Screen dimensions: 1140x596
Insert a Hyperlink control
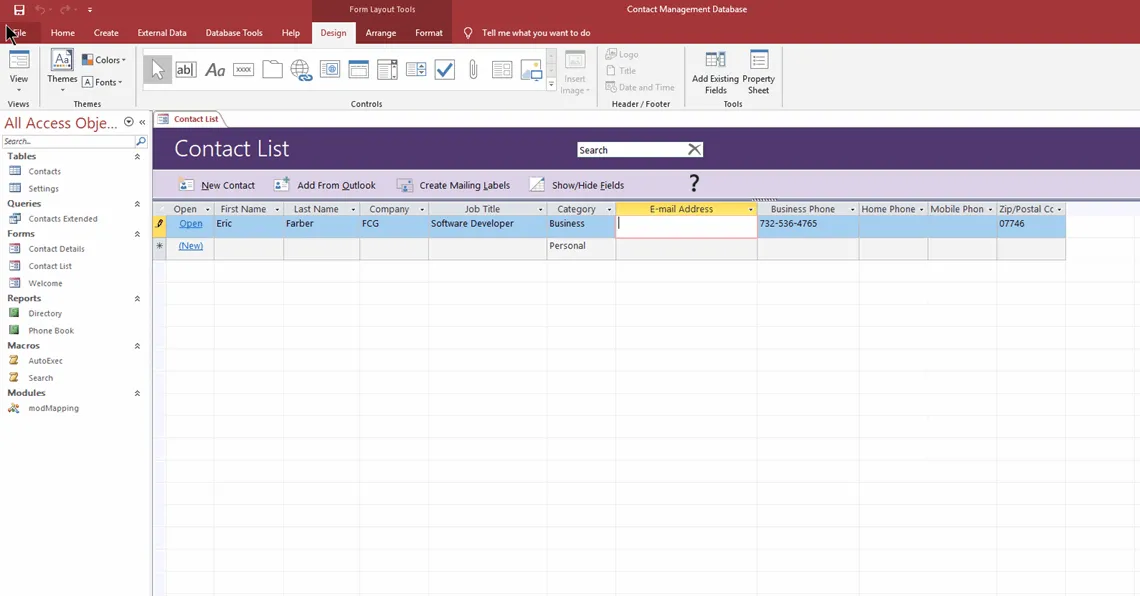pyautogui.click(x=301, y=69)
